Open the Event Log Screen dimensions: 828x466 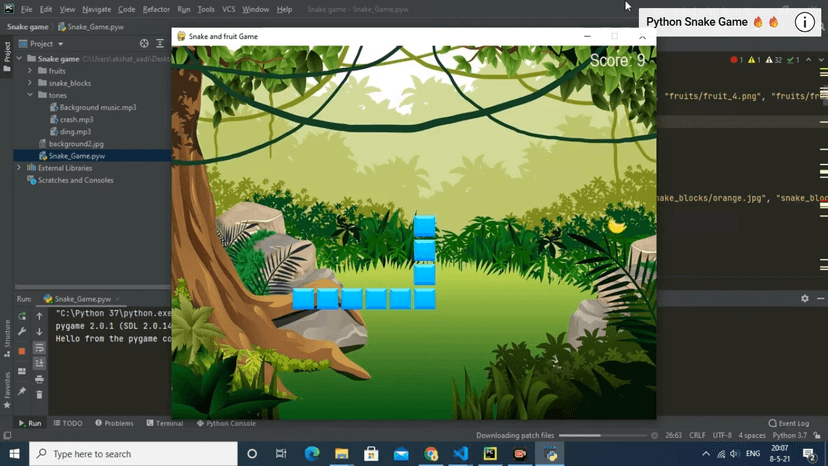(789, 423)
